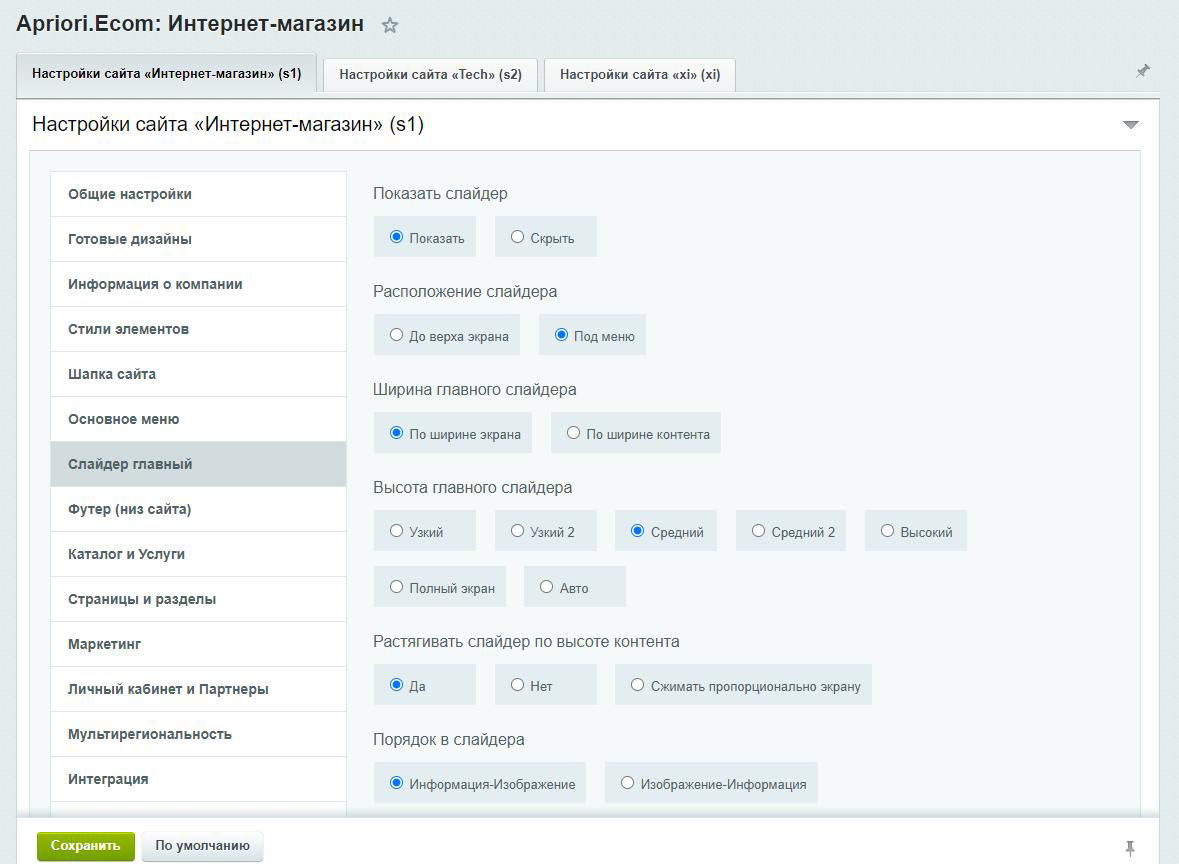Go to Маркетинг settings
Viewport: 1179px width, 864px height.
(199, 644)
